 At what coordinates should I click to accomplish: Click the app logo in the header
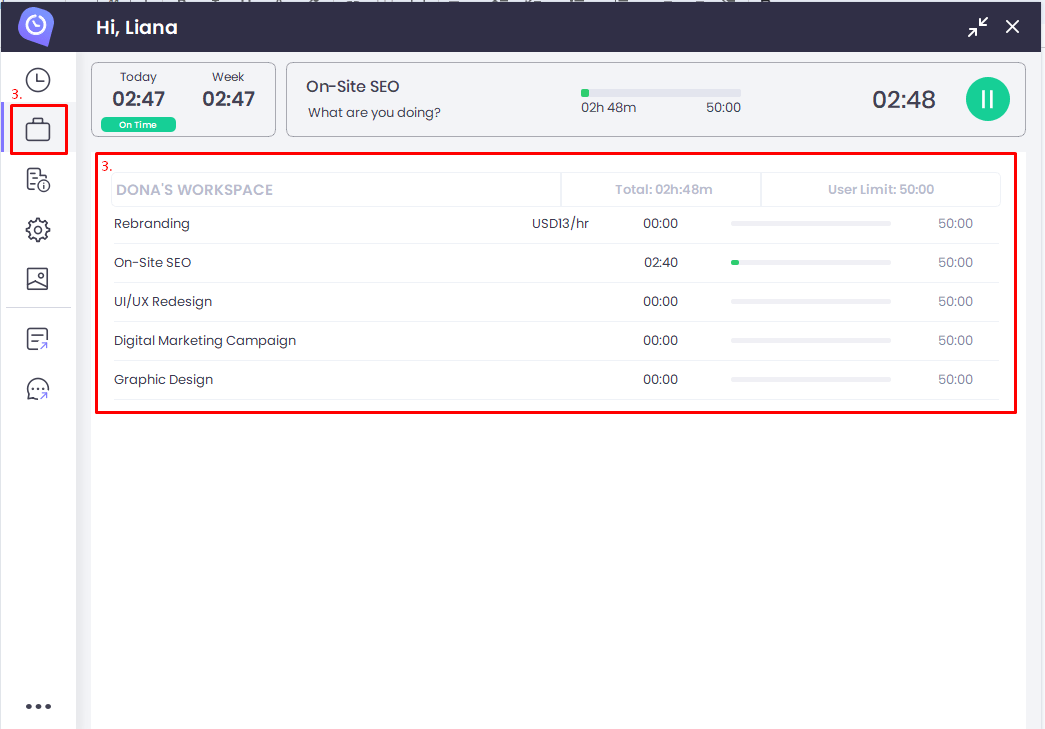click(x=36, y=27)
